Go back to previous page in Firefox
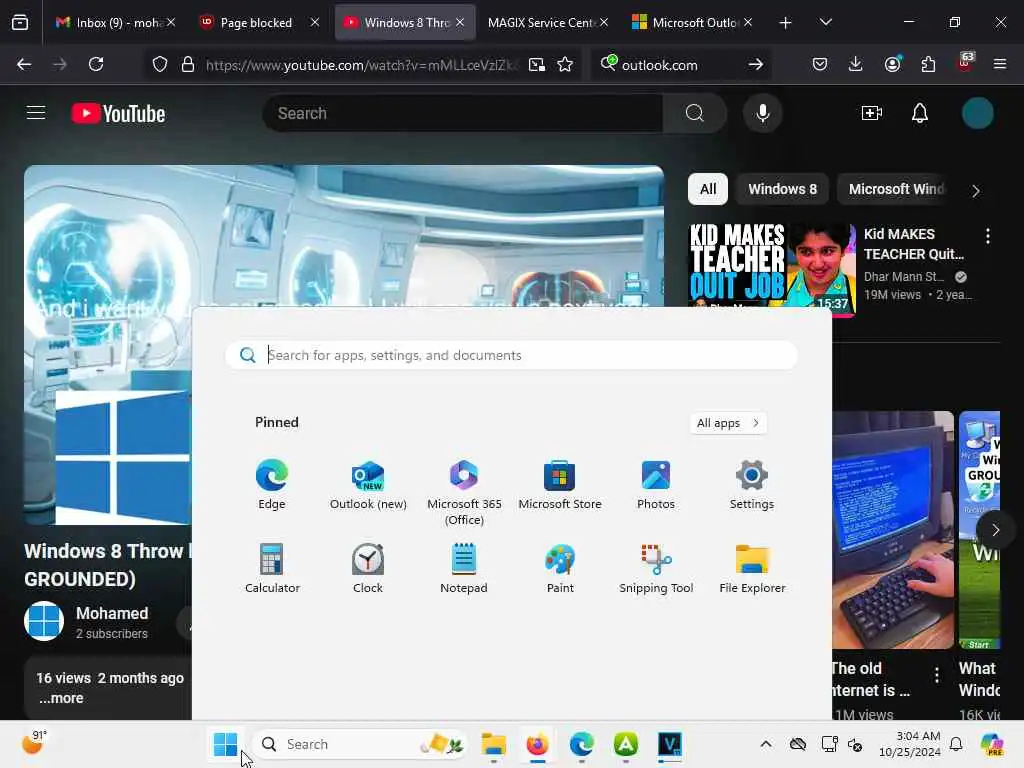The height and width of the screenshot is (768, 1024). click(x=24, y=64)
